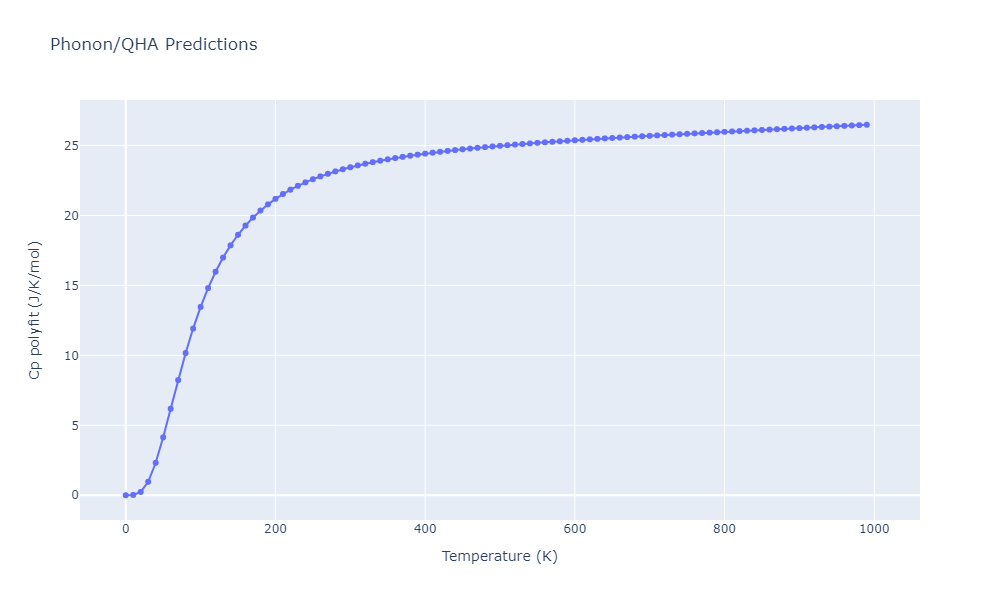The width and height of the screenshot is (1000, 600).
Task: Click the x-axis tick label 200
Action: pyautogui.click(x=276, y=529)
